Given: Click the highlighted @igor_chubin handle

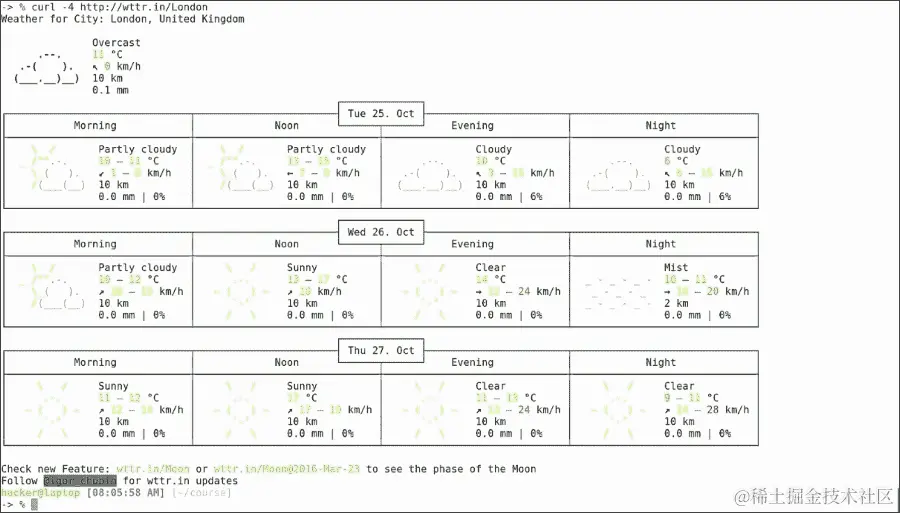Looking at the screenshot, I should pyautogui.click(x=80, y=481).
